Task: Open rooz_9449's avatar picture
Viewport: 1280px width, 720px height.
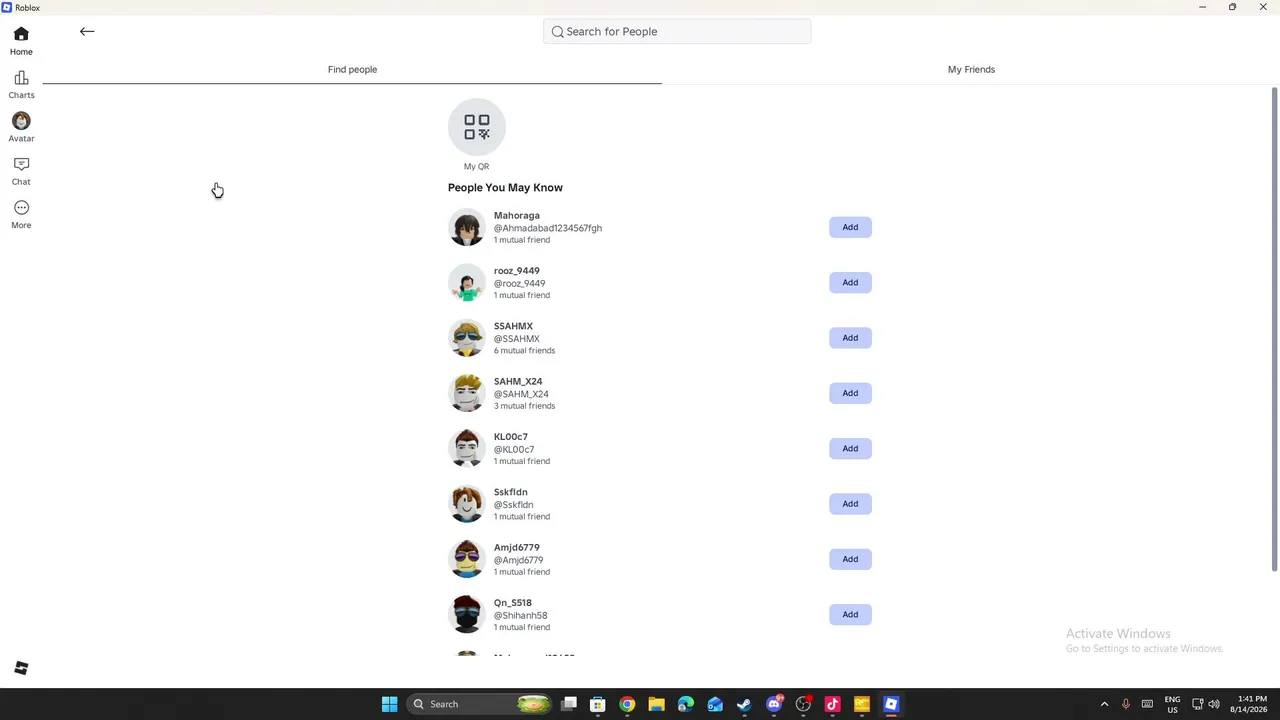Action: pyautogui.click(x=466, y=282)
